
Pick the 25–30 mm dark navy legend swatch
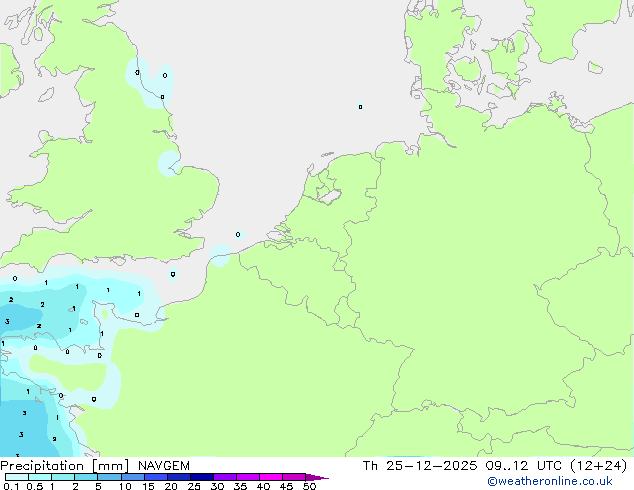[x=202, y=477]
